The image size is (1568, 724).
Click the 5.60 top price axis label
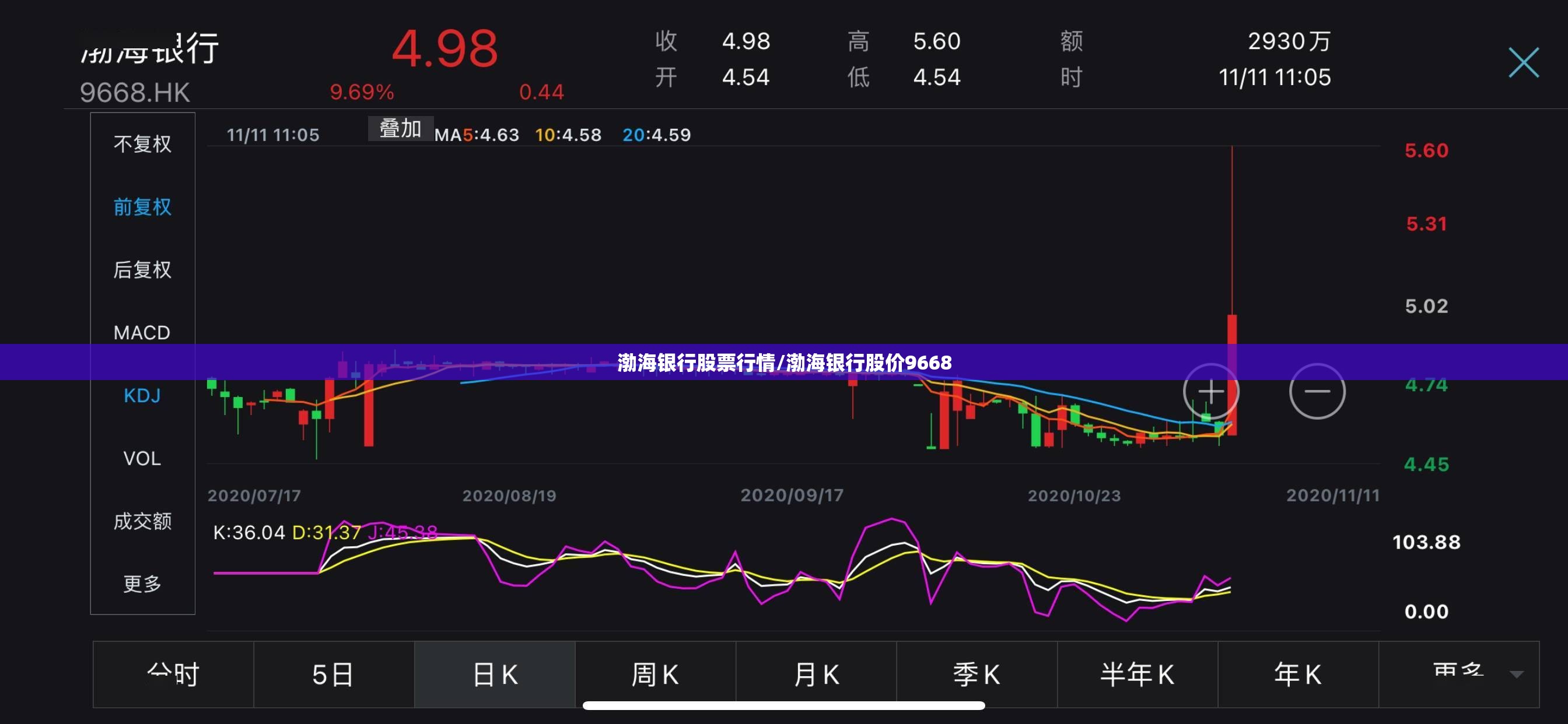(x=1426, y=150)
